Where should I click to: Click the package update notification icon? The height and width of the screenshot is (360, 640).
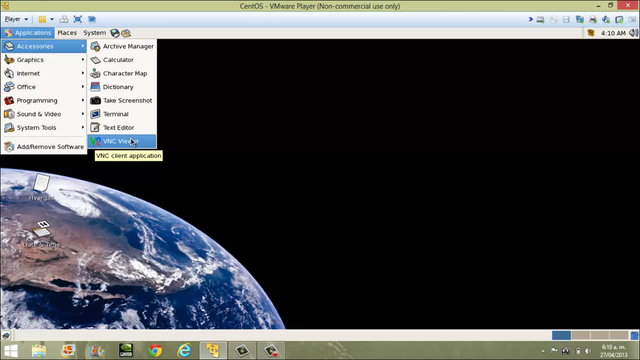click(x=591, y=33)
